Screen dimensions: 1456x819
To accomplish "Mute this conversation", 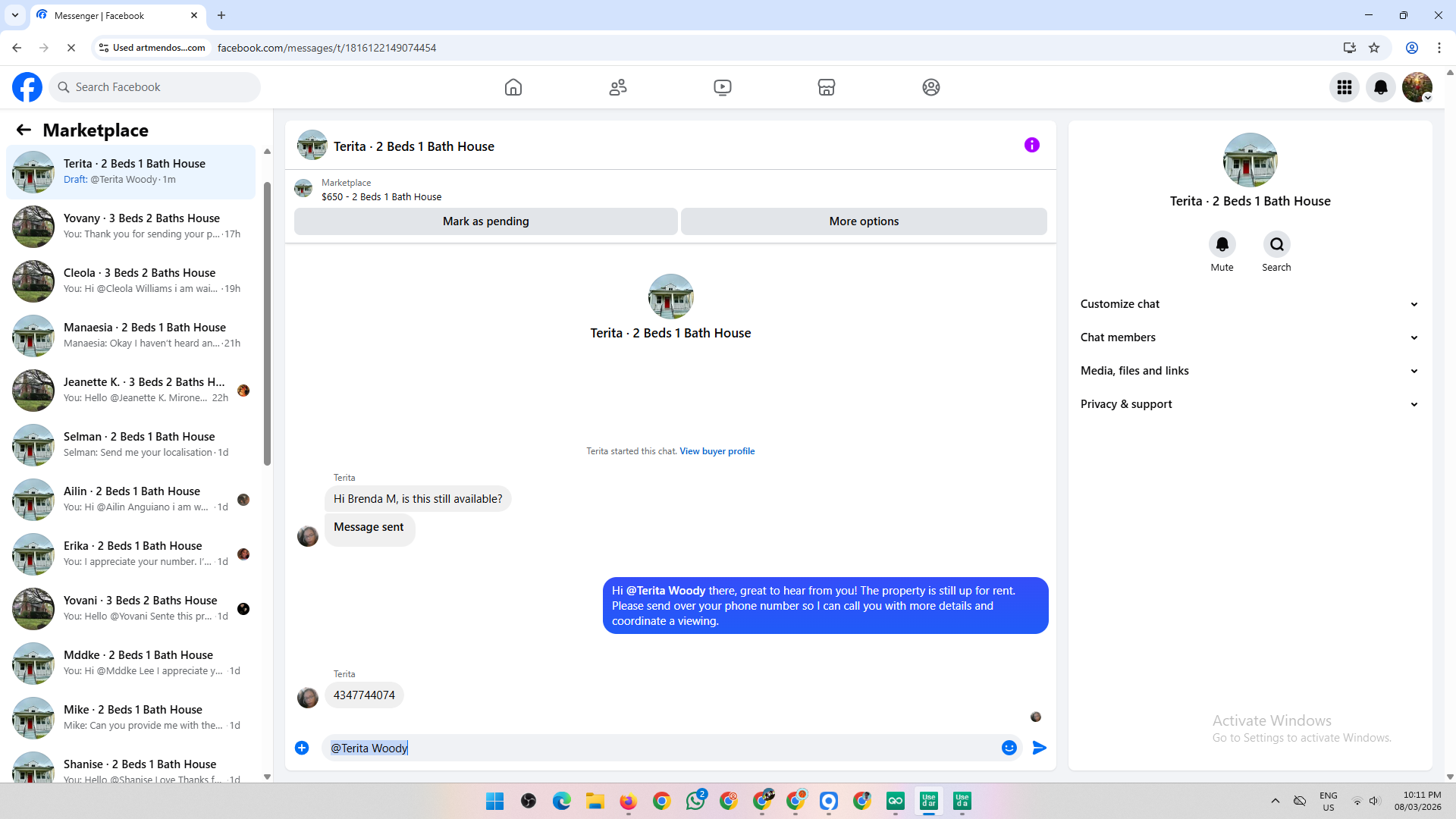I will coord(1222,244).
